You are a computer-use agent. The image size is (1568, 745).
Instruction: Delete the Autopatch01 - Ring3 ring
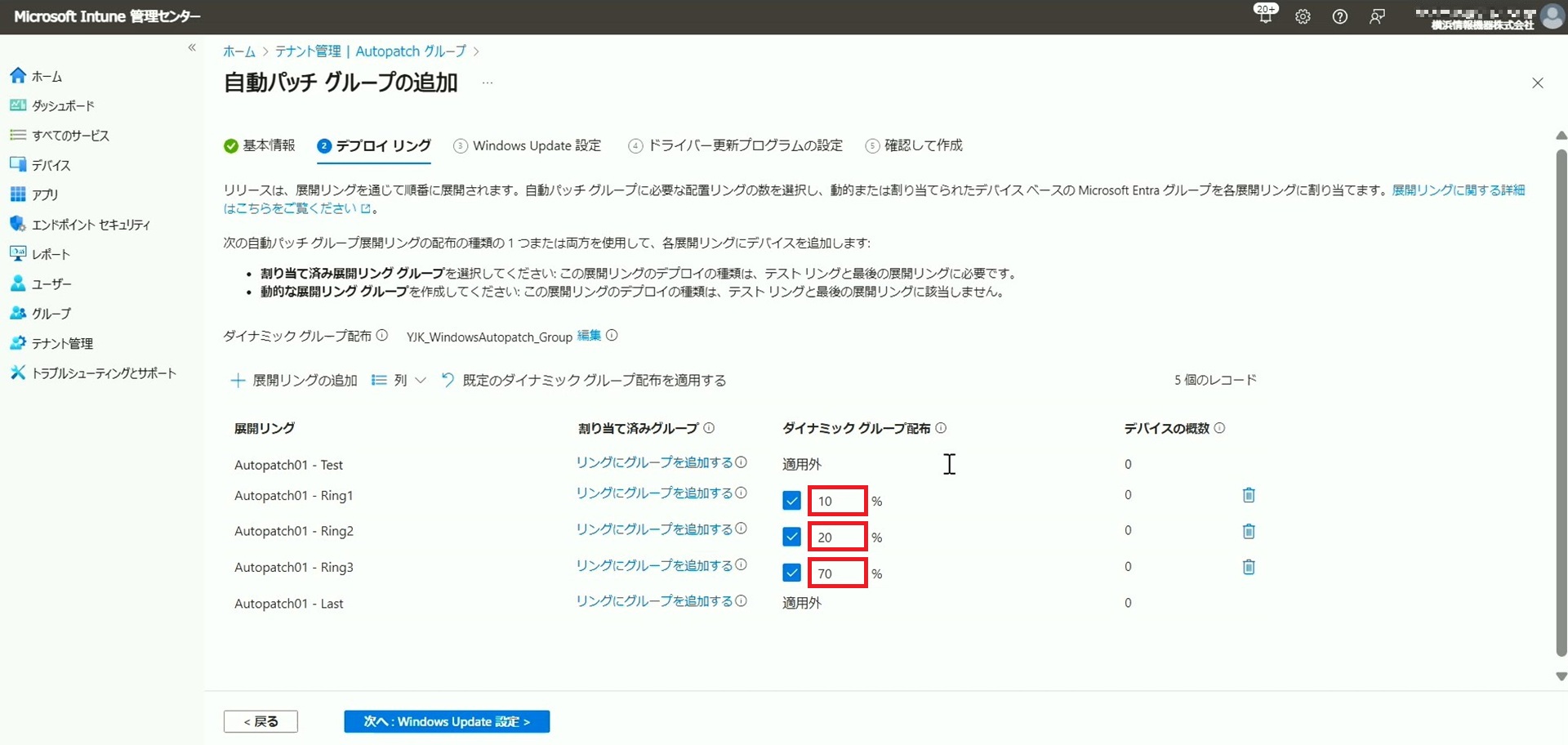pos(1249,567)
